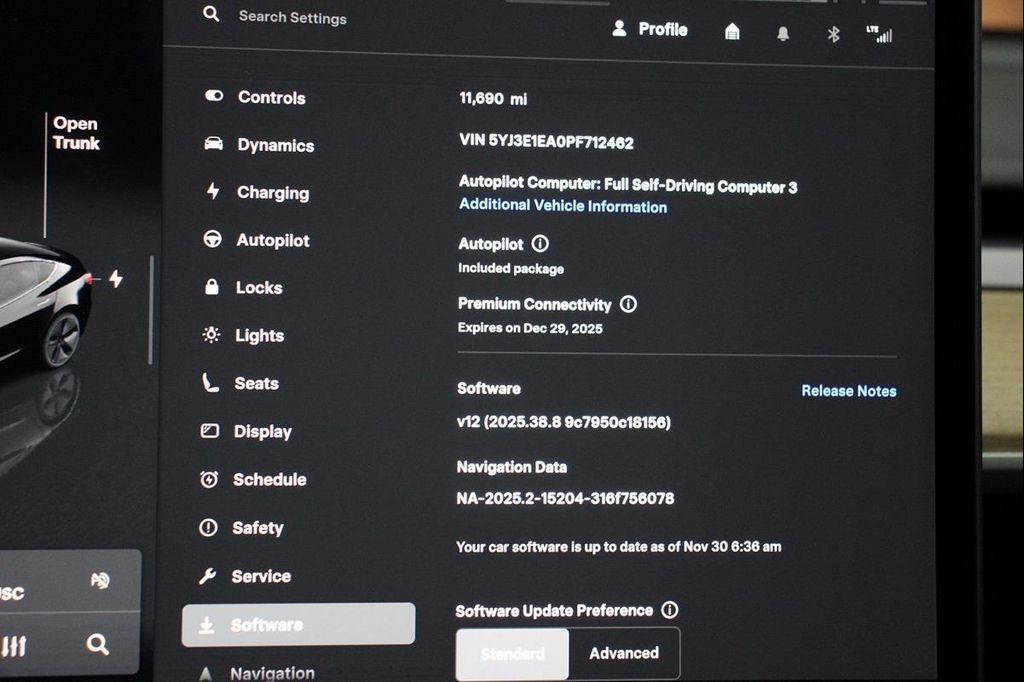Switch to Advanced software update preference
1024x682 pixels.
pyautogui.click(x=624, y=653)
